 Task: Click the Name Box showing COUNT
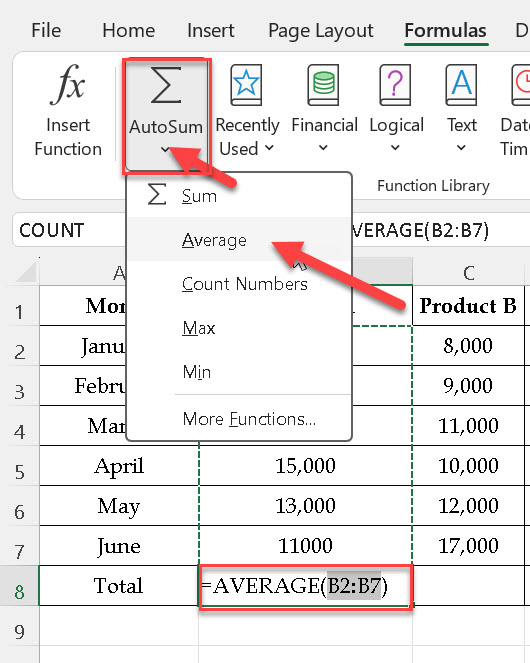tap(70, 230)
